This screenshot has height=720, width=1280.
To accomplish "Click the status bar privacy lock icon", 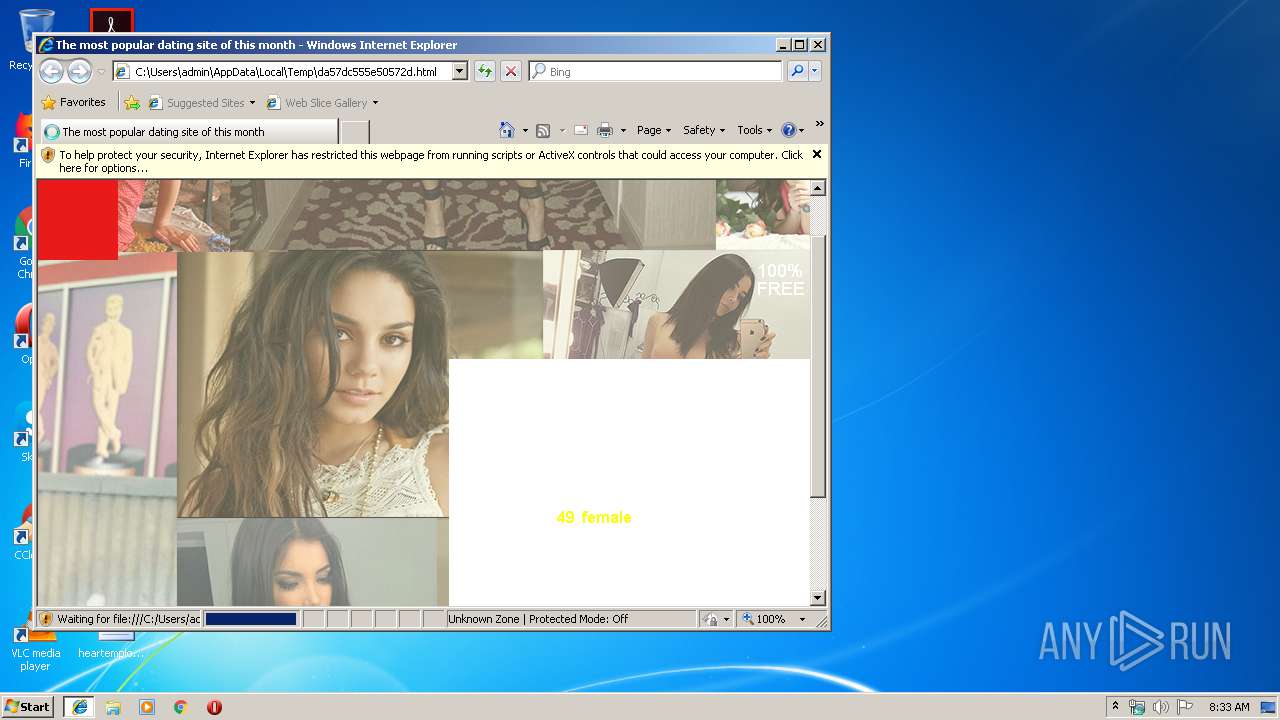I will [711, 619].
